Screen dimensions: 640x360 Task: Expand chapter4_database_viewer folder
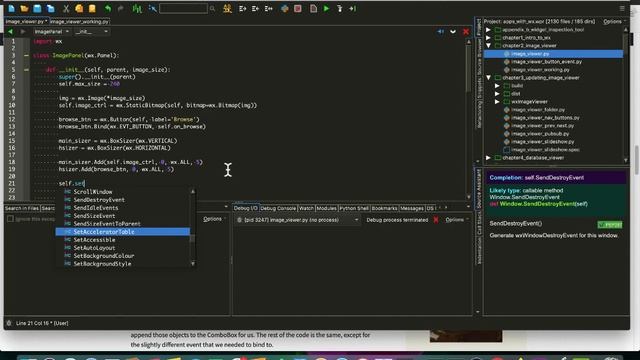point(488,158)
